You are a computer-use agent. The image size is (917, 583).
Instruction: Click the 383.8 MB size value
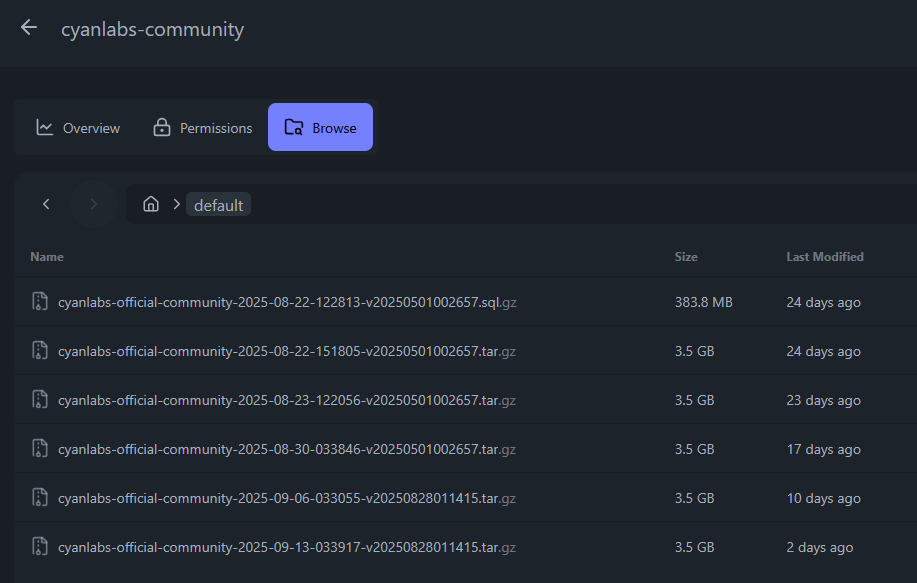tap(704, 302)
